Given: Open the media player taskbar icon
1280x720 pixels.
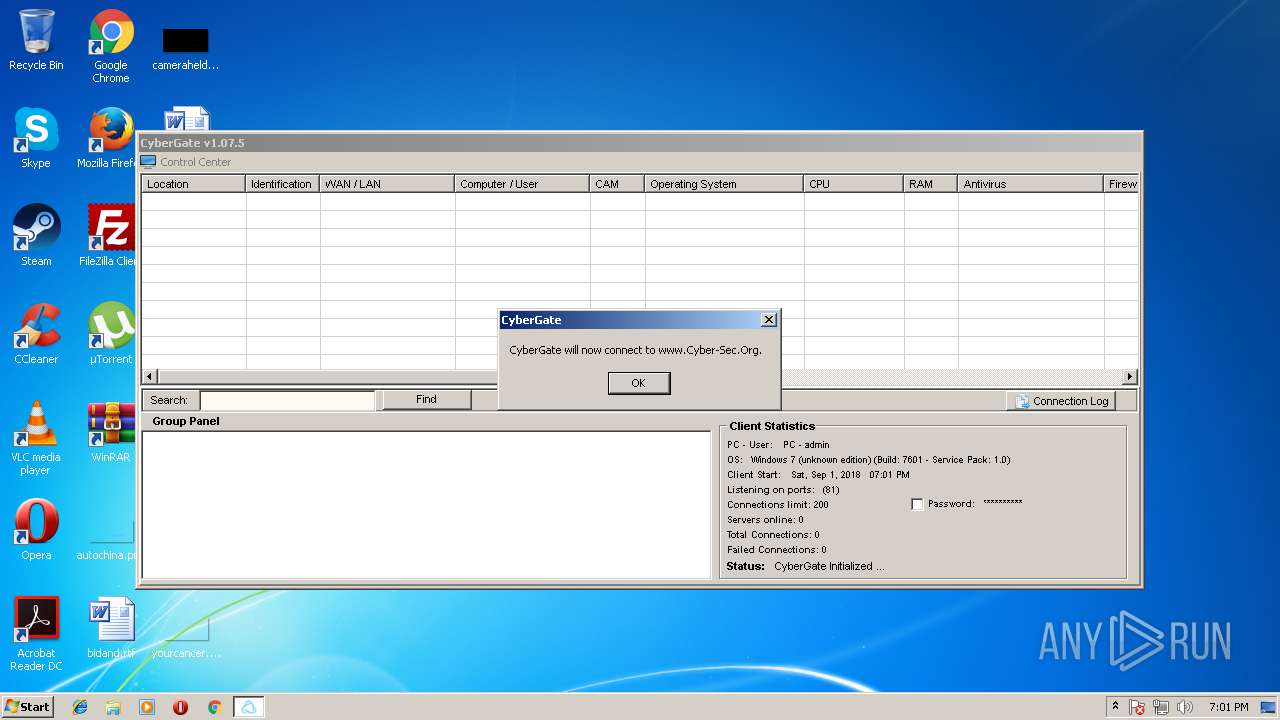Looking at the screenshot, I should [x=147, y=707].
